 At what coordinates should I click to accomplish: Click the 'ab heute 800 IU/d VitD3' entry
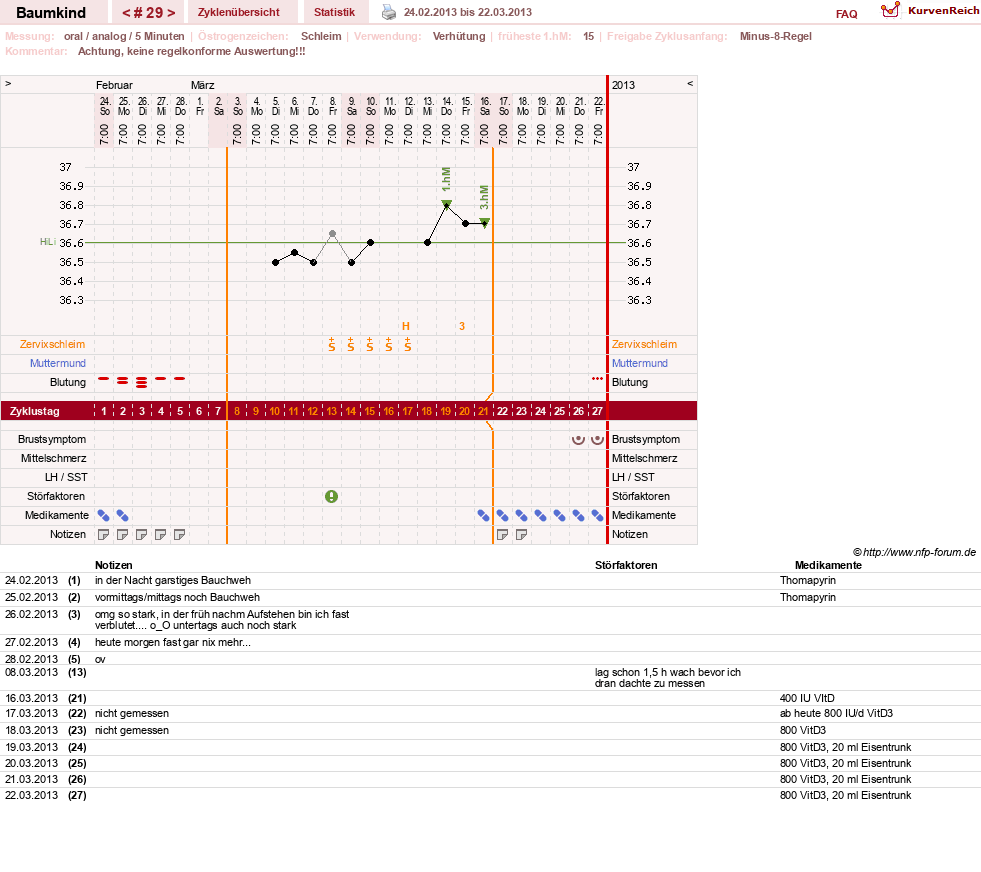(x=836, y=713)
